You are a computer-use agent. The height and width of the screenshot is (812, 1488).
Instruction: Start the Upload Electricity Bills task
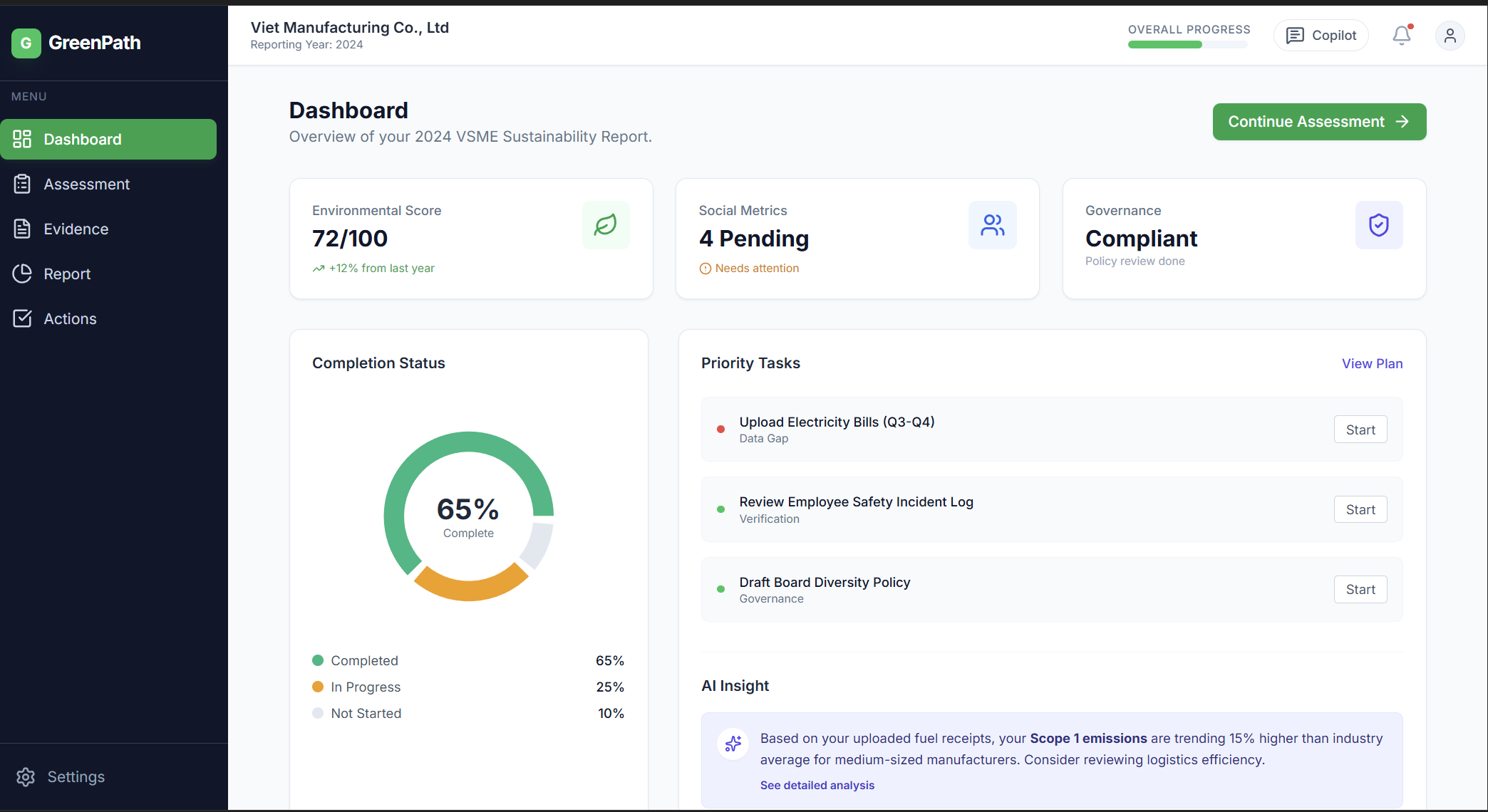[1360, 430]
